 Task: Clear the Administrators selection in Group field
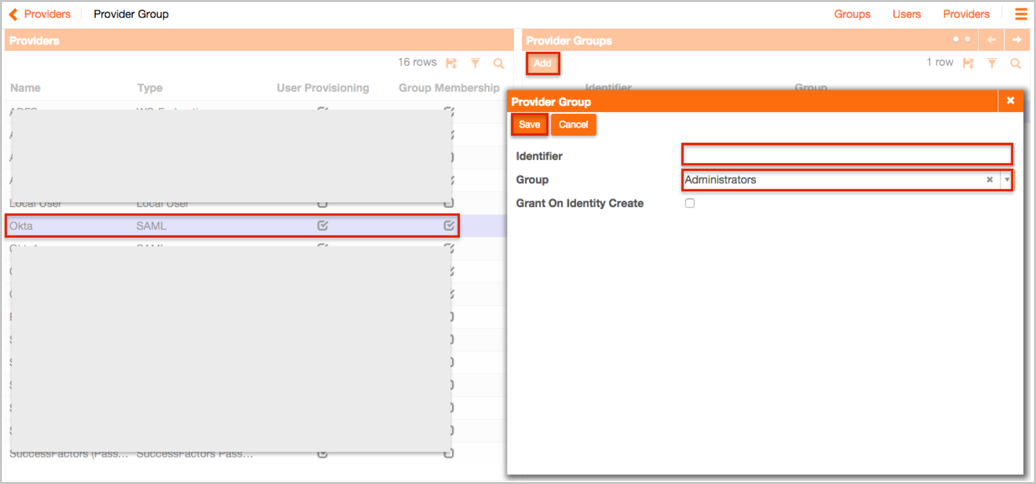[x=989, y=180]
